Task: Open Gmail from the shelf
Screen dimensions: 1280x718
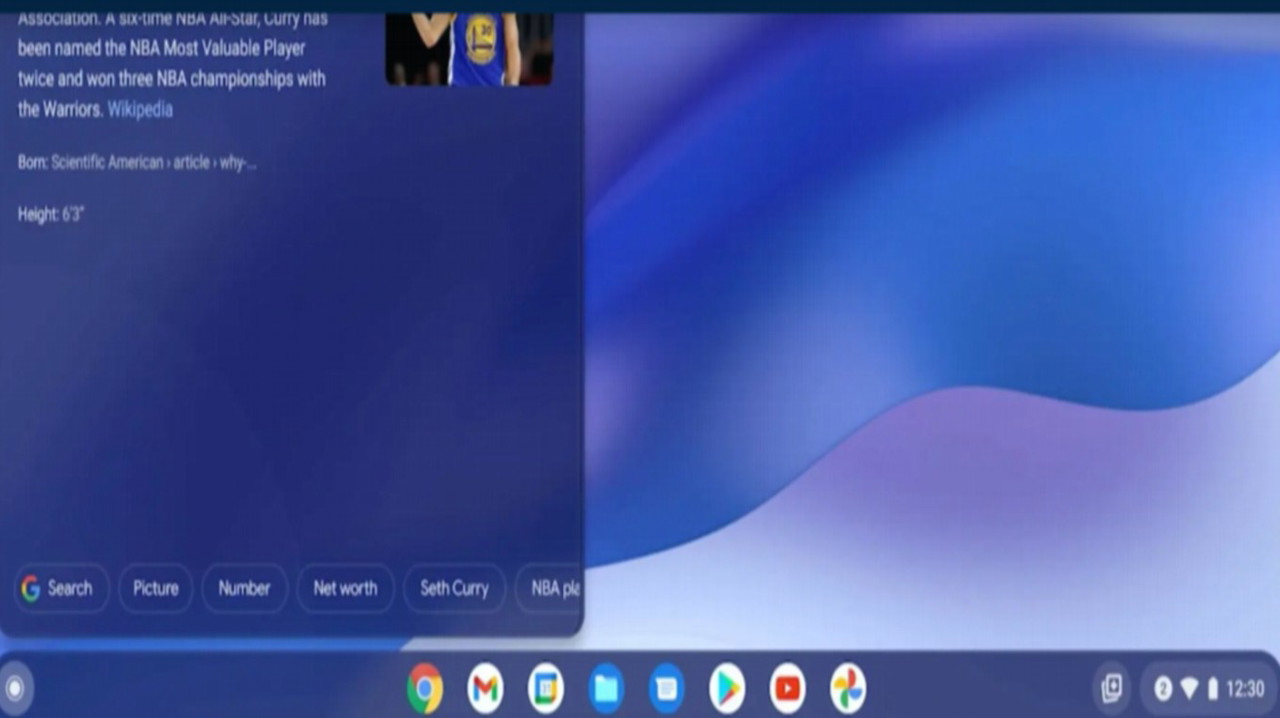Action: coord(486,687)
